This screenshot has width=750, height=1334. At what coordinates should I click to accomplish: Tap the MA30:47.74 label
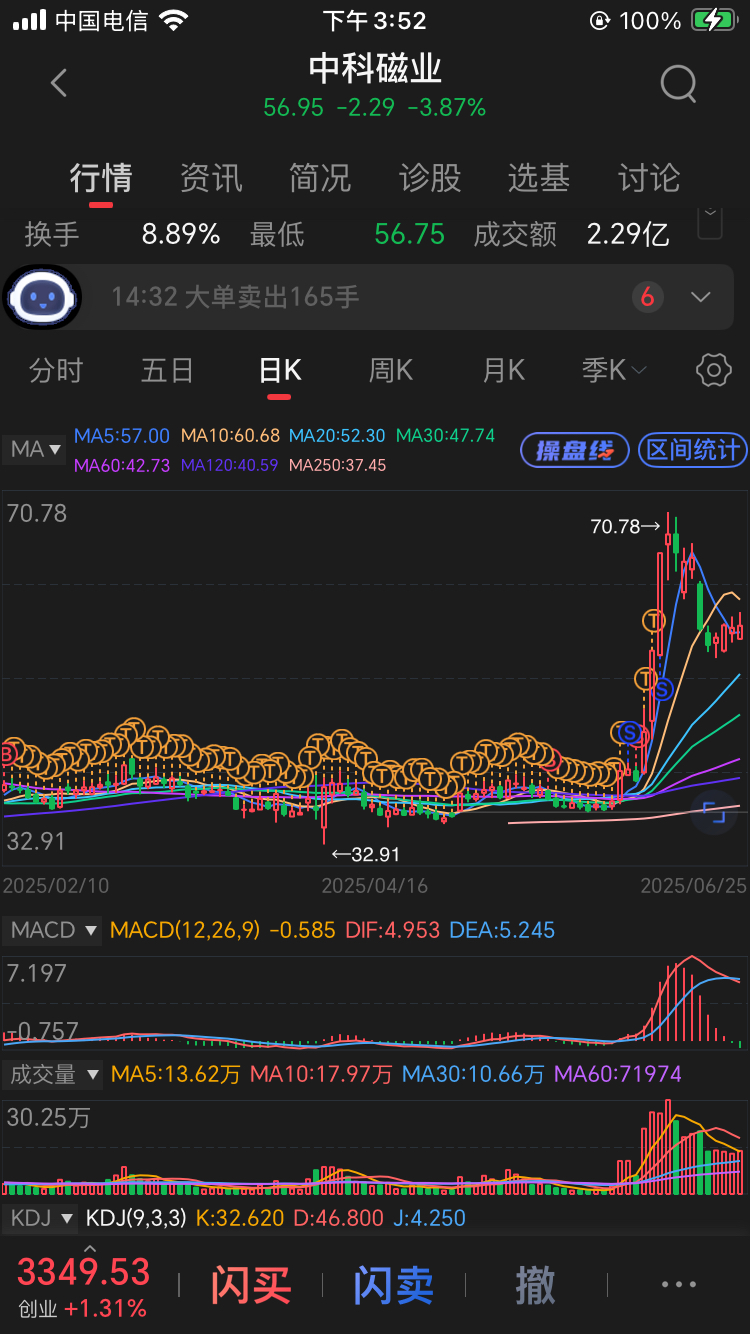446,436
